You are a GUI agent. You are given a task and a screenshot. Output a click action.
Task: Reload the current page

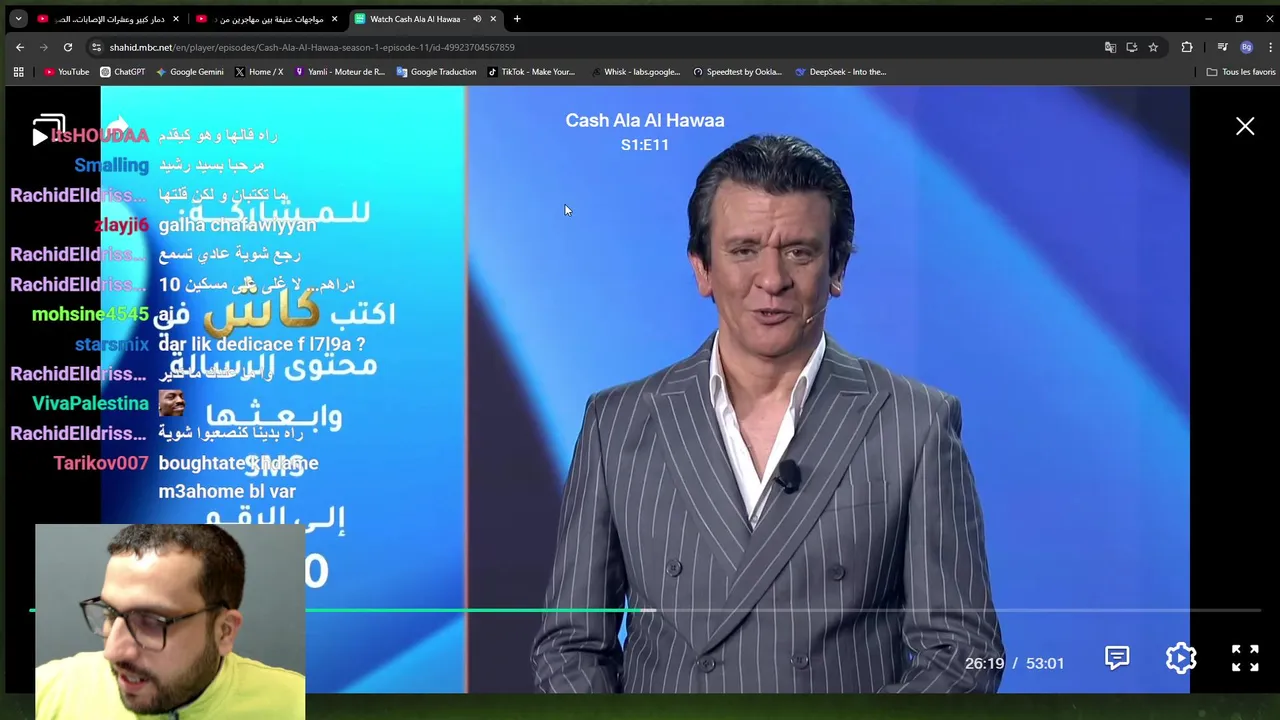tap(68, 47)
